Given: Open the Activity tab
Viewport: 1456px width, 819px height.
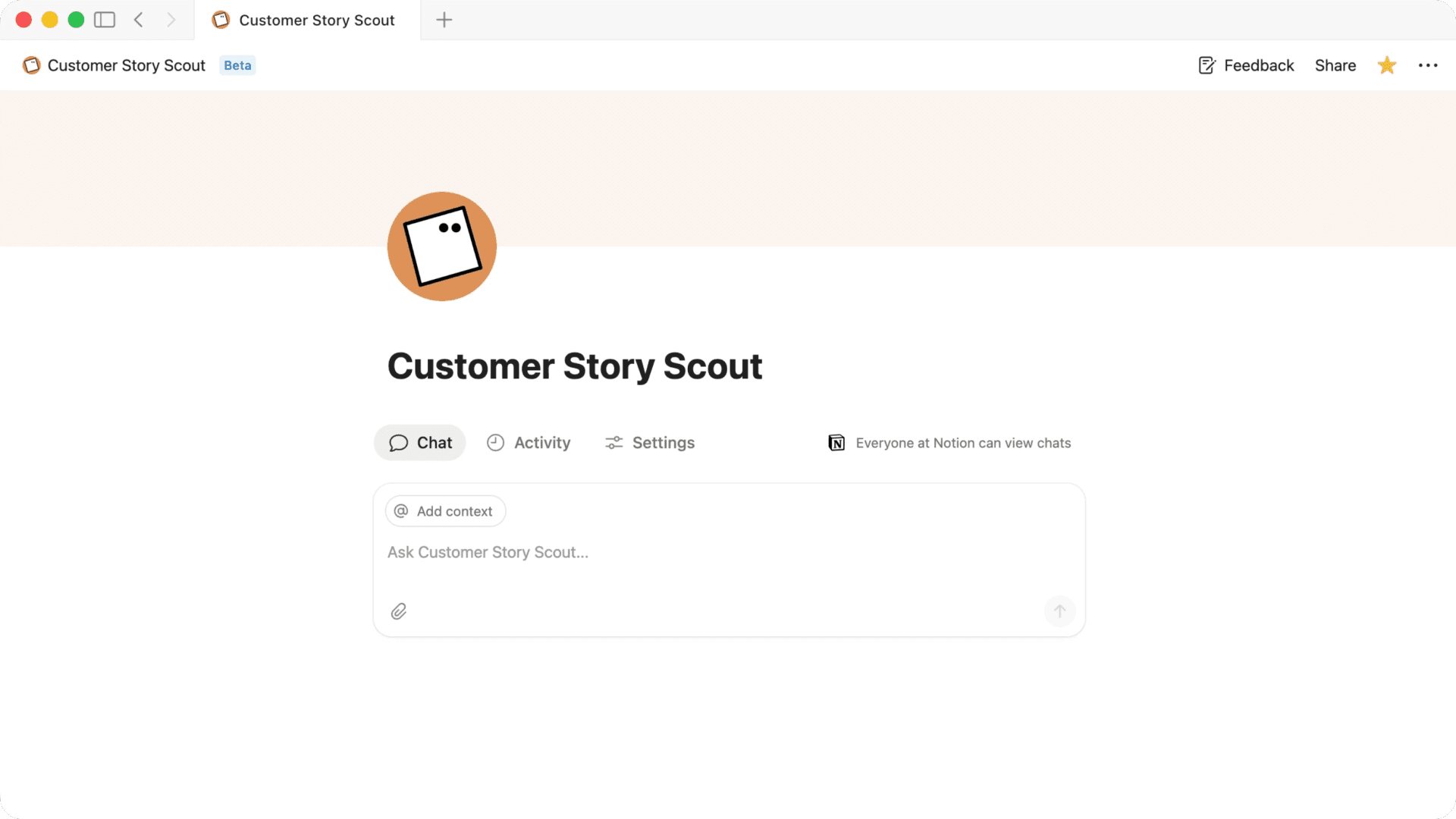Looking at the screenshot, I should tap(529, 443).
